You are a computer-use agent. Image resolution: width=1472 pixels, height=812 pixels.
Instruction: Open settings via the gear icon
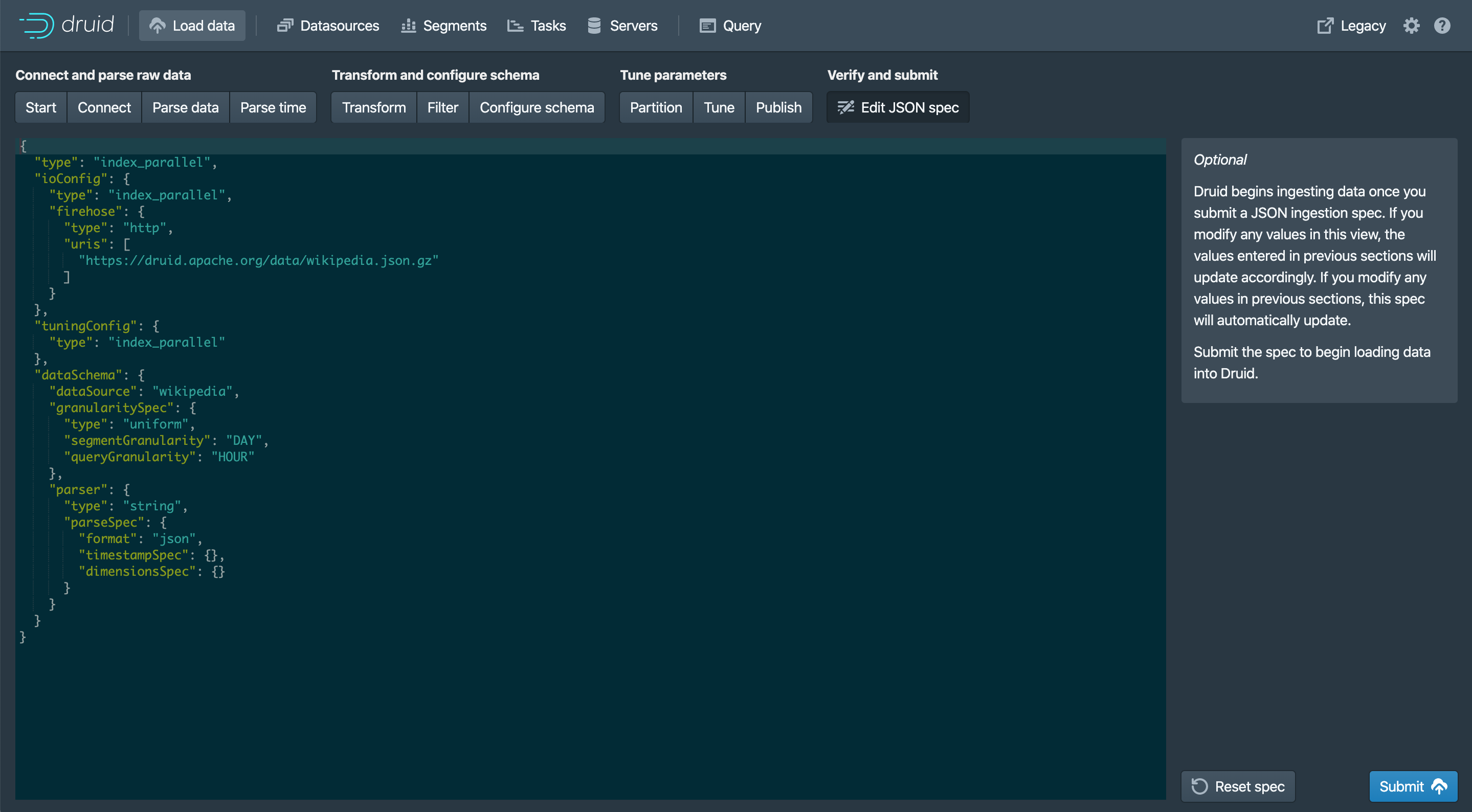[x=1411, y=26]
